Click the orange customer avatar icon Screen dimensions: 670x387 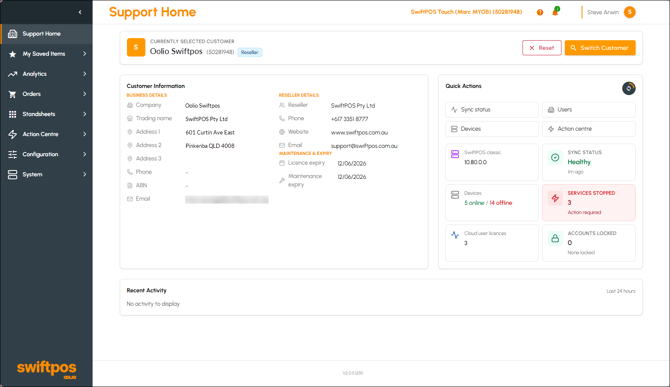(136, 47)
